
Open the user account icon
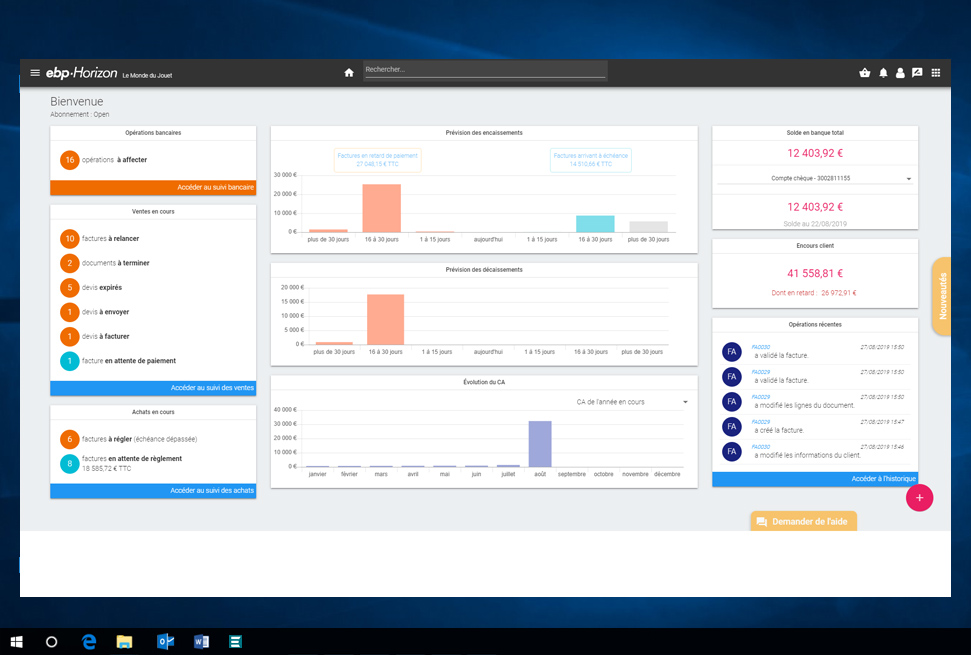tap(899, 72)
